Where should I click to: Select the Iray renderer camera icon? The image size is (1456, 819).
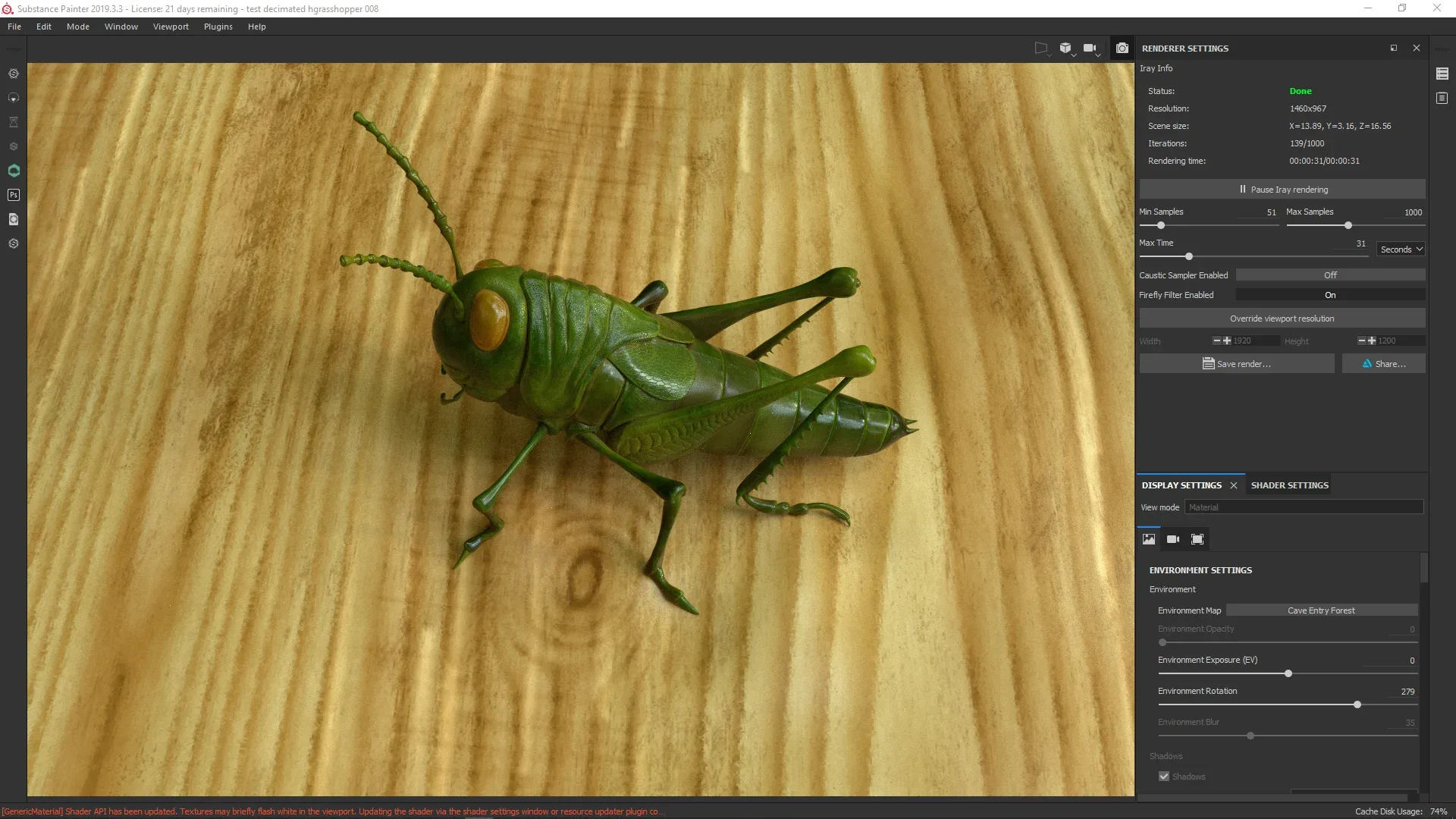[x=1122, y=48]
